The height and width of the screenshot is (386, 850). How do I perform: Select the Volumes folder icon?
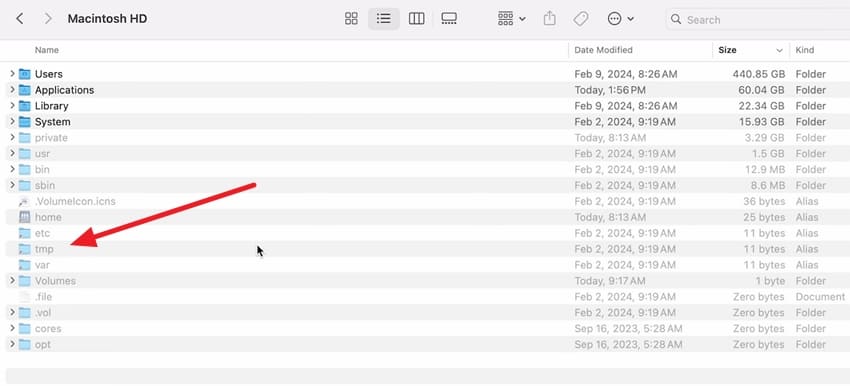24,280
